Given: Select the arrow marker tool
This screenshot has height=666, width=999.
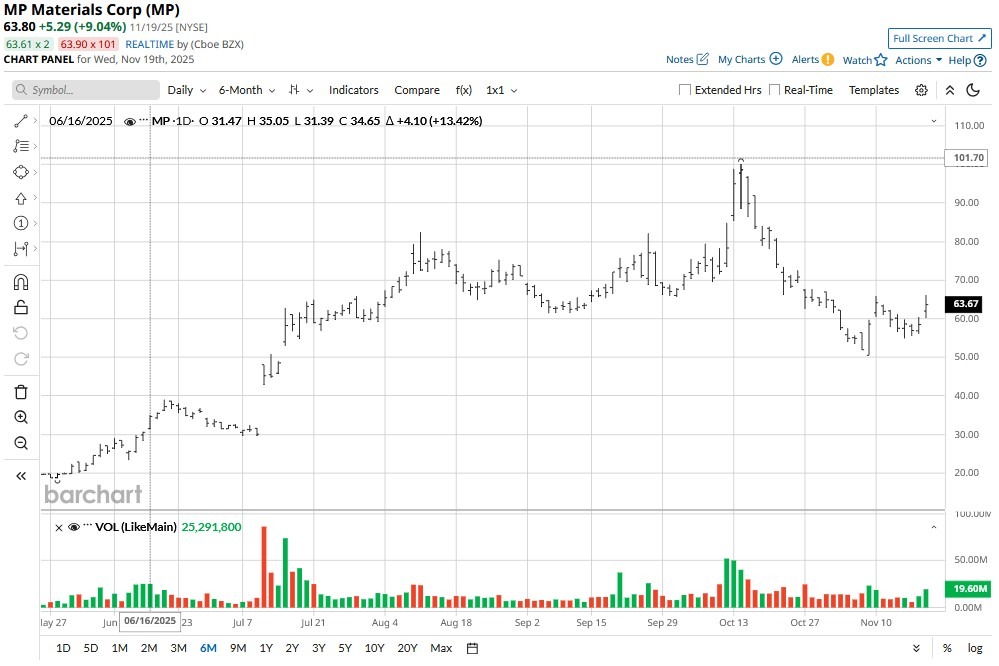Looking at the screenshot, I should click(x=21, y=198).
